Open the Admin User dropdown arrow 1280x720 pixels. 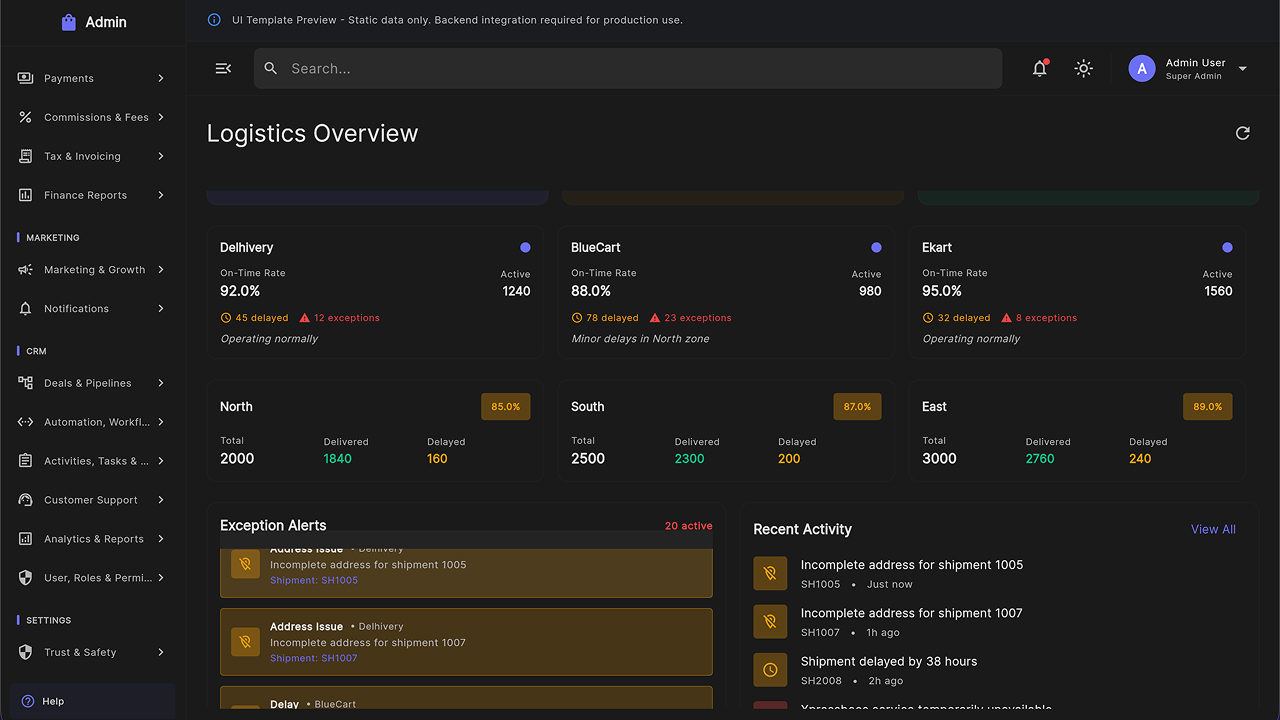(x=1243, y=69)
